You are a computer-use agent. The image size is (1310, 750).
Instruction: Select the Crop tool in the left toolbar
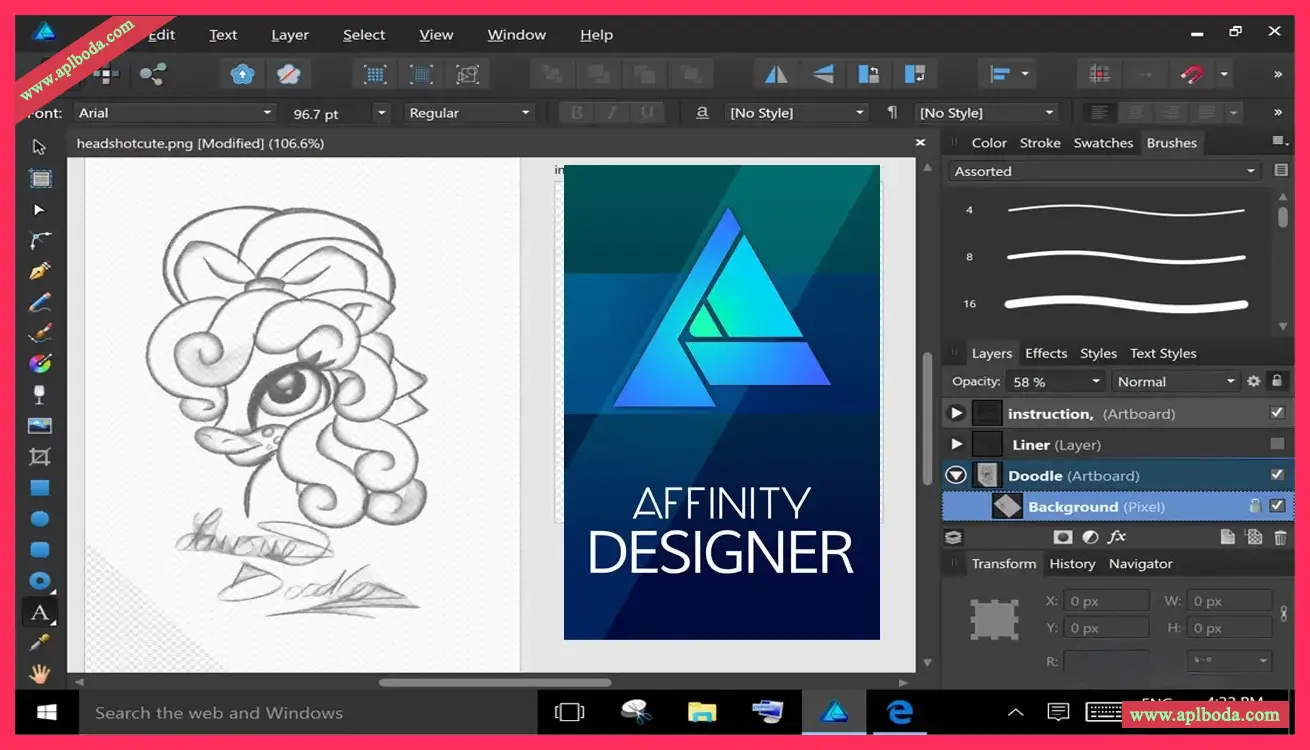pyautogui.click(x=40, y=455)
